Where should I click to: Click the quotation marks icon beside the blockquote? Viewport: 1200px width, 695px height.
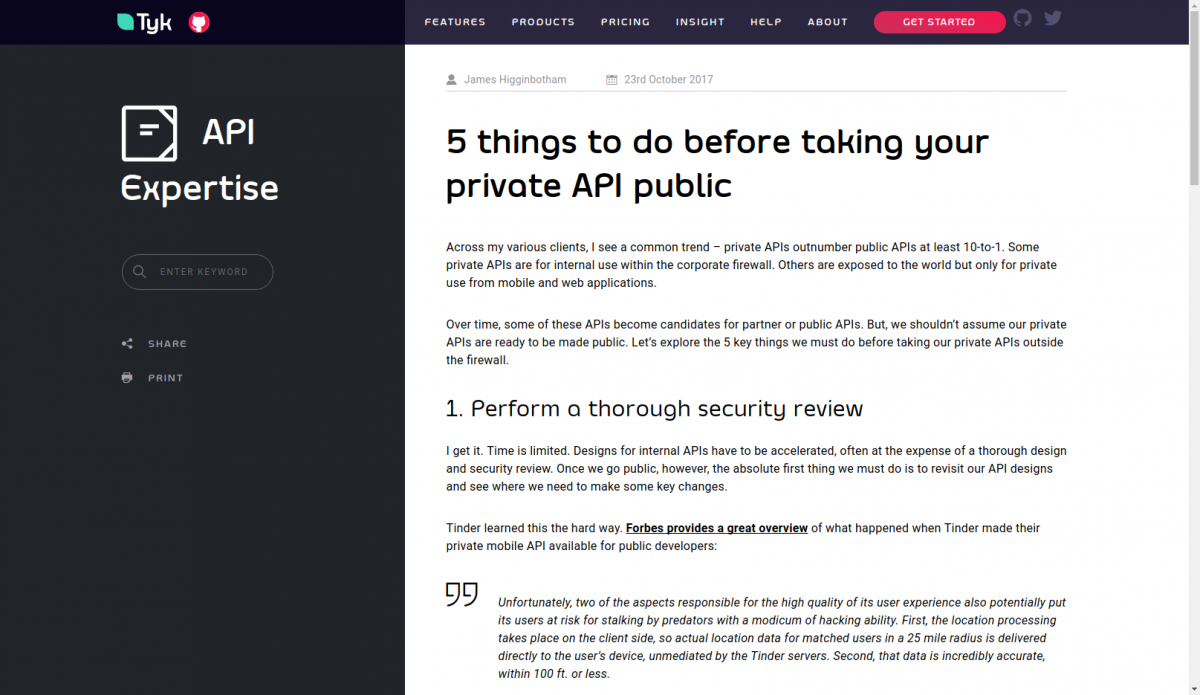[461, 594]
